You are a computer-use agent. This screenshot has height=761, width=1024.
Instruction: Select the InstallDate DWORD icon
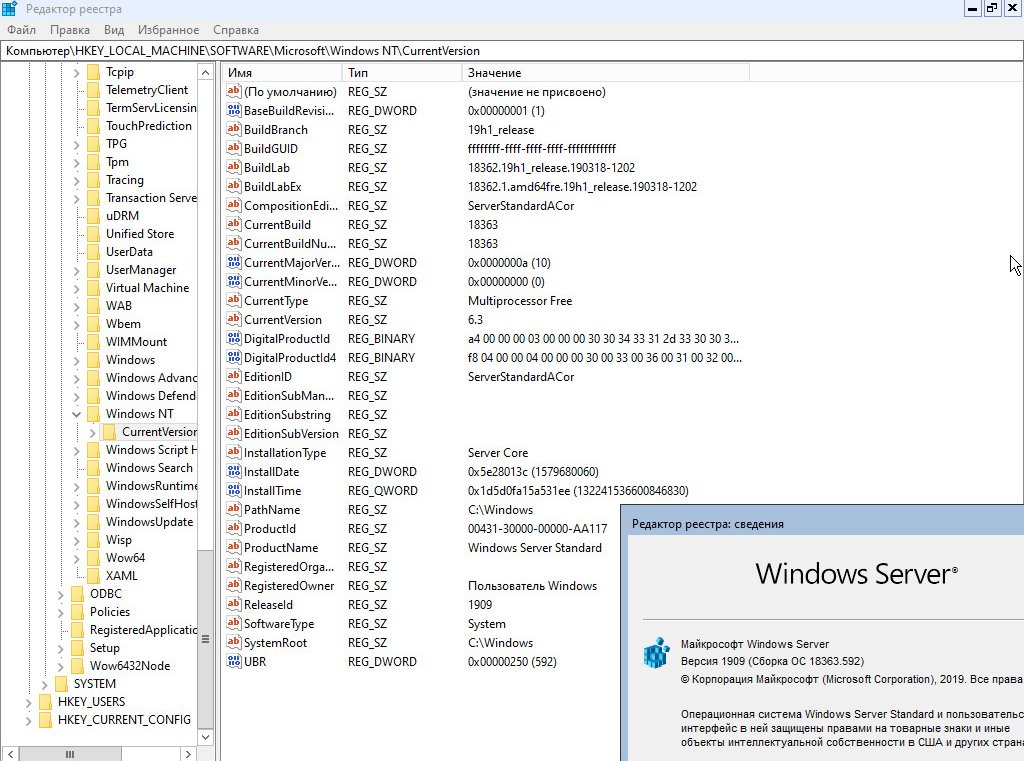tap(234, 470)
